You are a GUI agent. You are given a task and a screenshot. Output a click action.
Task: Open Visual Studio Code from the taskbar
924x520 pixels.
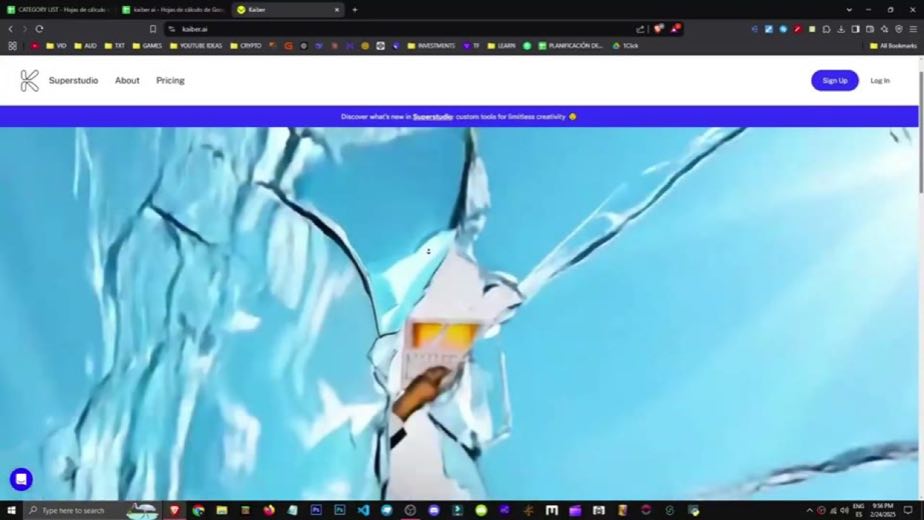click(363, 510)
